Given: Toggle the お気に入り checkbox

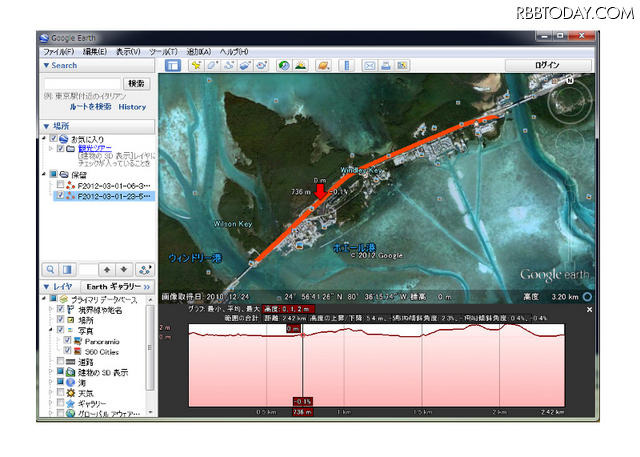Looking at the screenshot, I should click(53, 138).
